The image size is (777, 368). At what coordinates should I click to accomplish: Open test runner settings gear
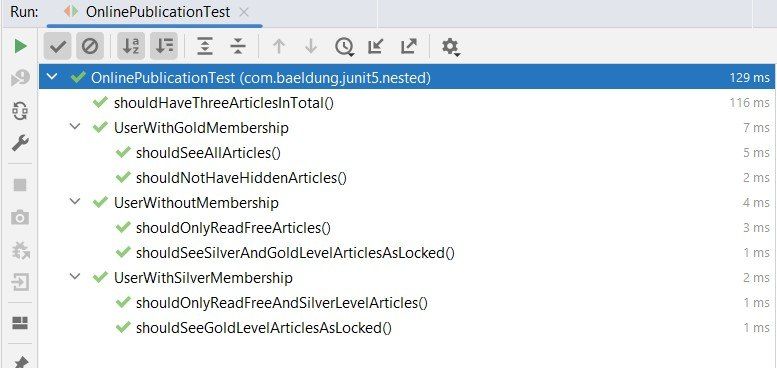click(450, 47)
